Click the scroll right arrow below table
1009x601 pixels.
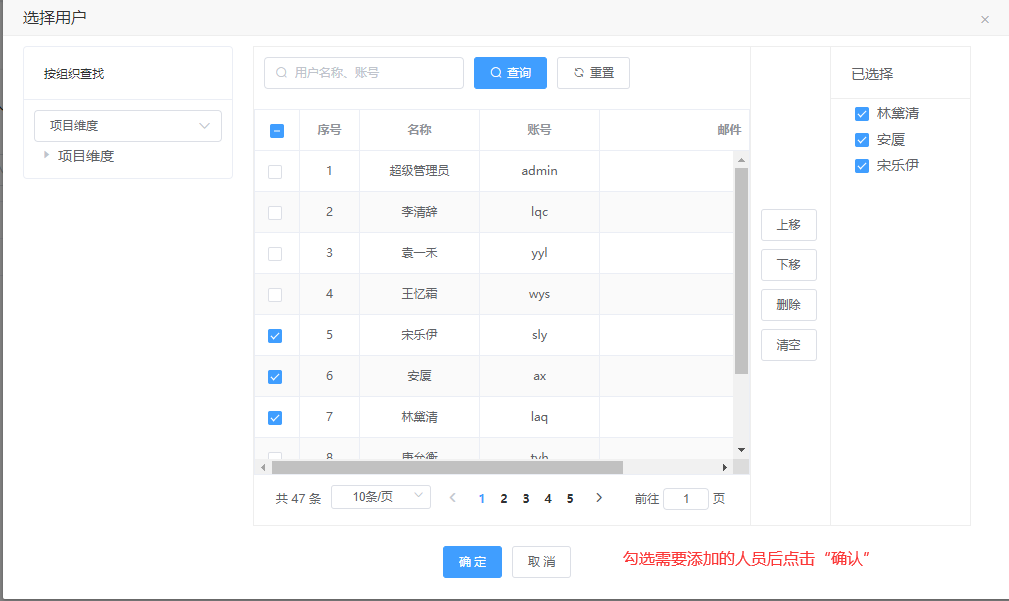click(x=725, y=467)
